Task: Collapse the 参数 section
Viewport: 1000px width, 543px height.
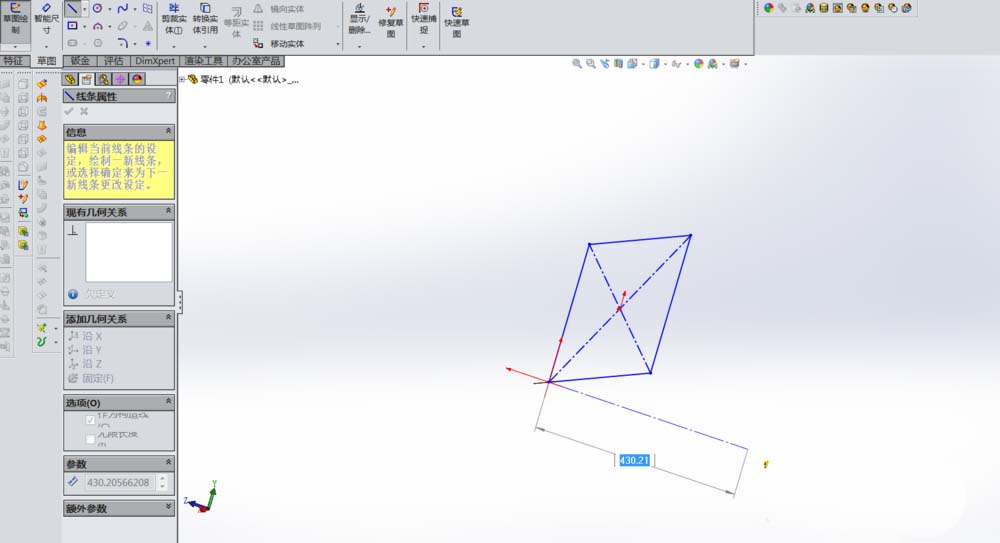Action: 168,463
